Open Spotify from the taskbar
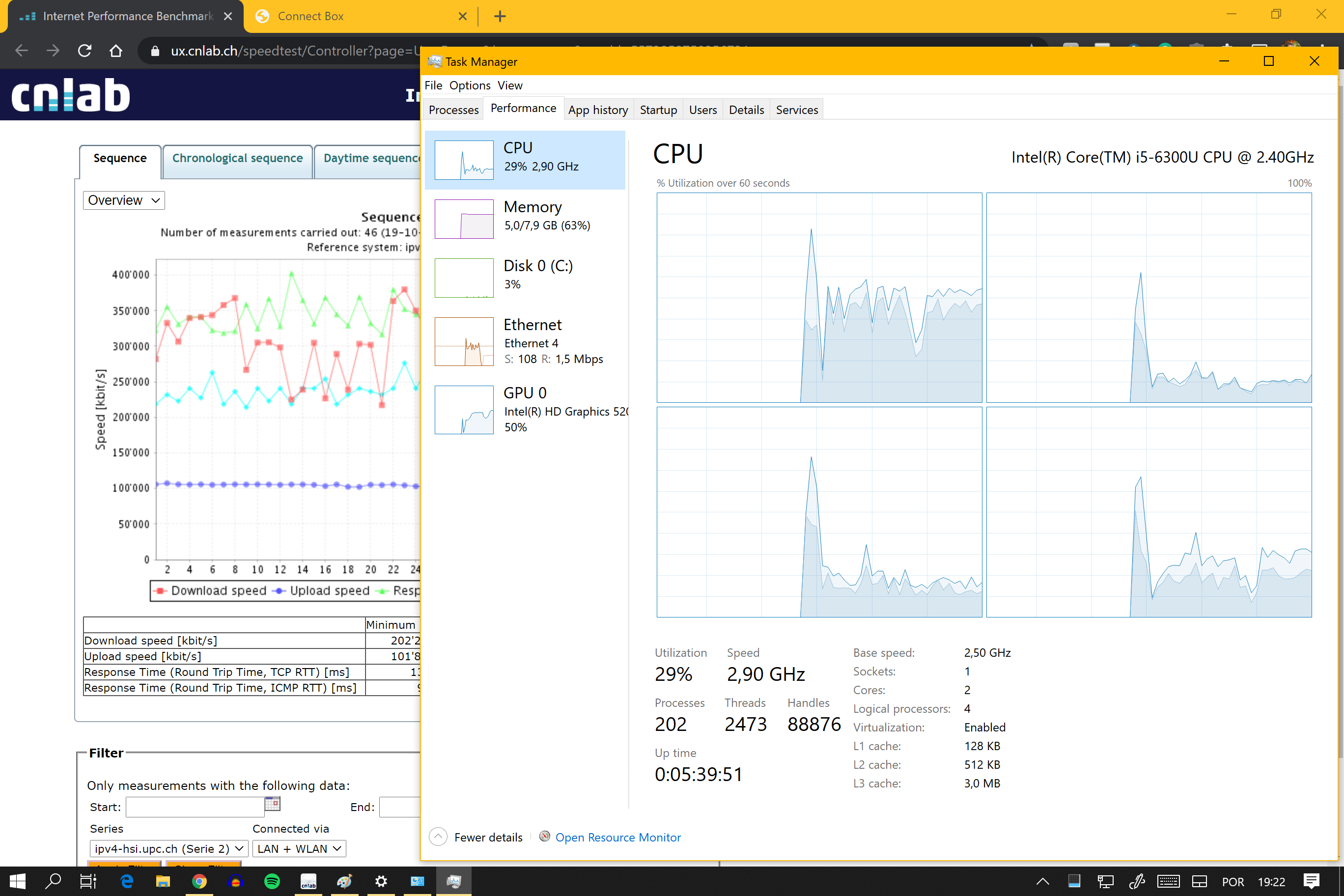 [272, 881]
